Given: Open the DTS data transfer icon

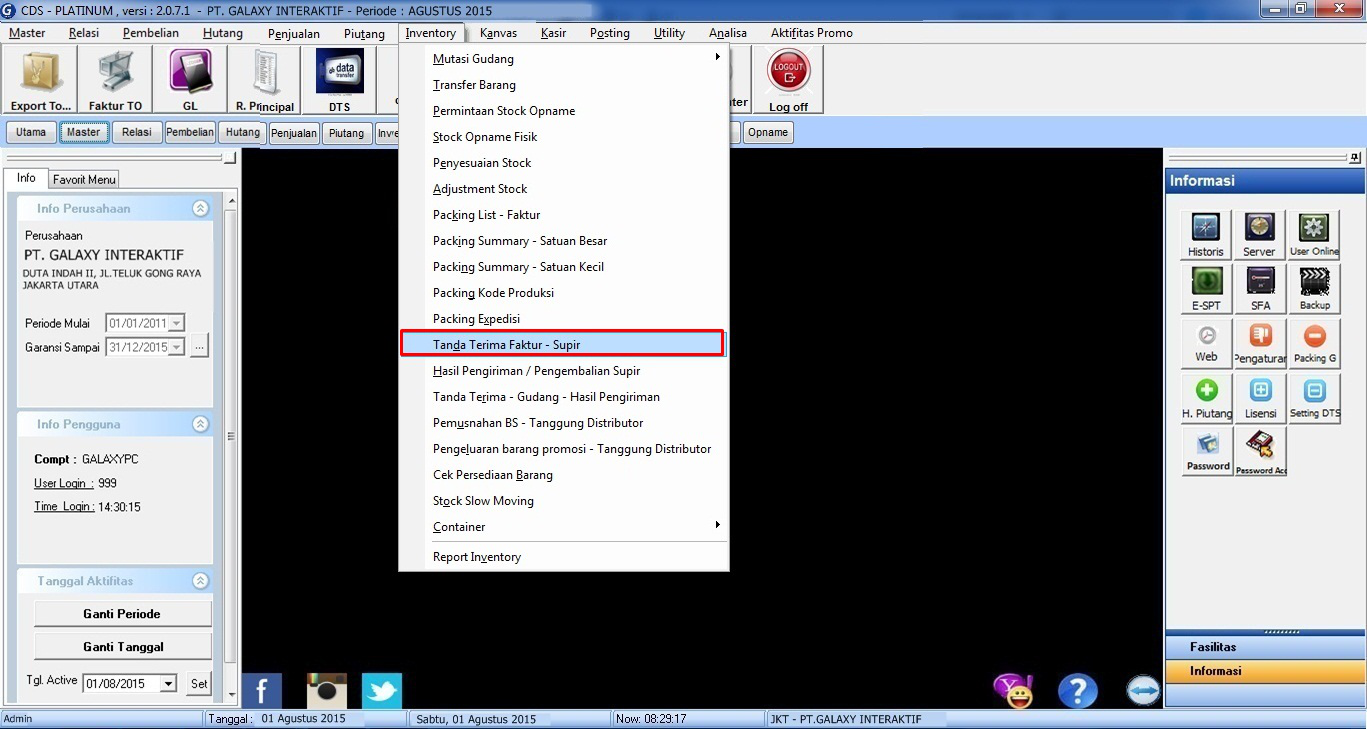Looking at the screenshot, I should click(x=339, y=80).
